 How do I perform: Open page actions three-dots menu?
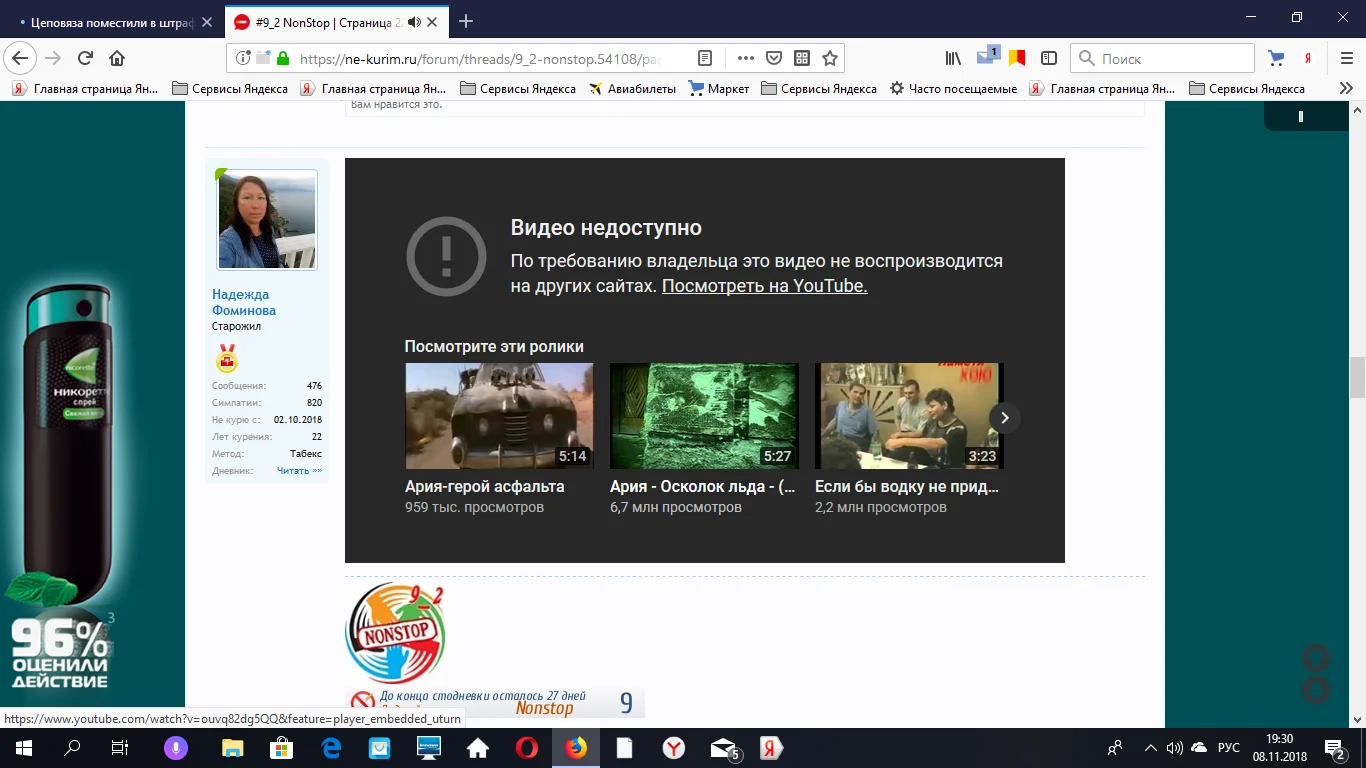coord(745,58)
